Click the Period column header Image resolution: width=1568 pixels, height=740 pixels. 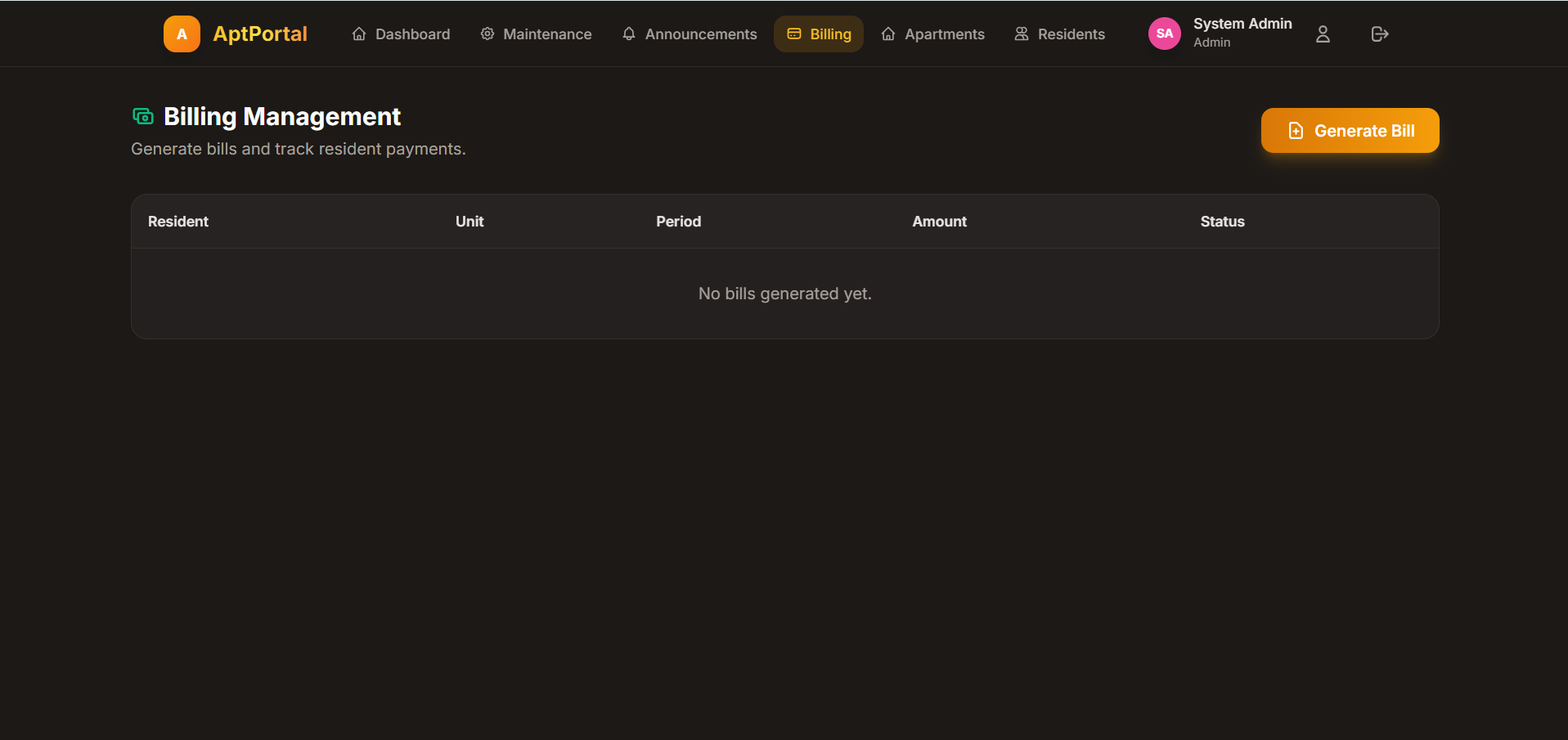point(679,222)
